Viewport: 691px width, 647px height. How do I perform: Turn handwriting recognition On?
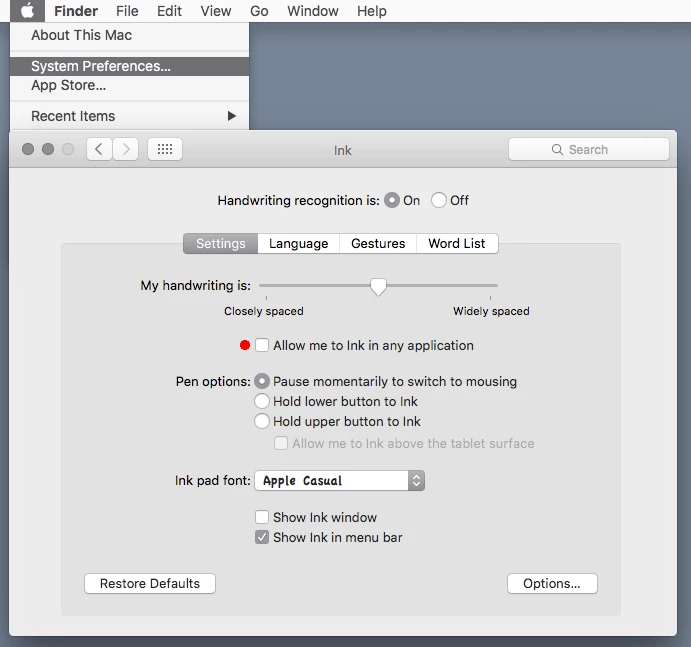(x=391, y=201)
